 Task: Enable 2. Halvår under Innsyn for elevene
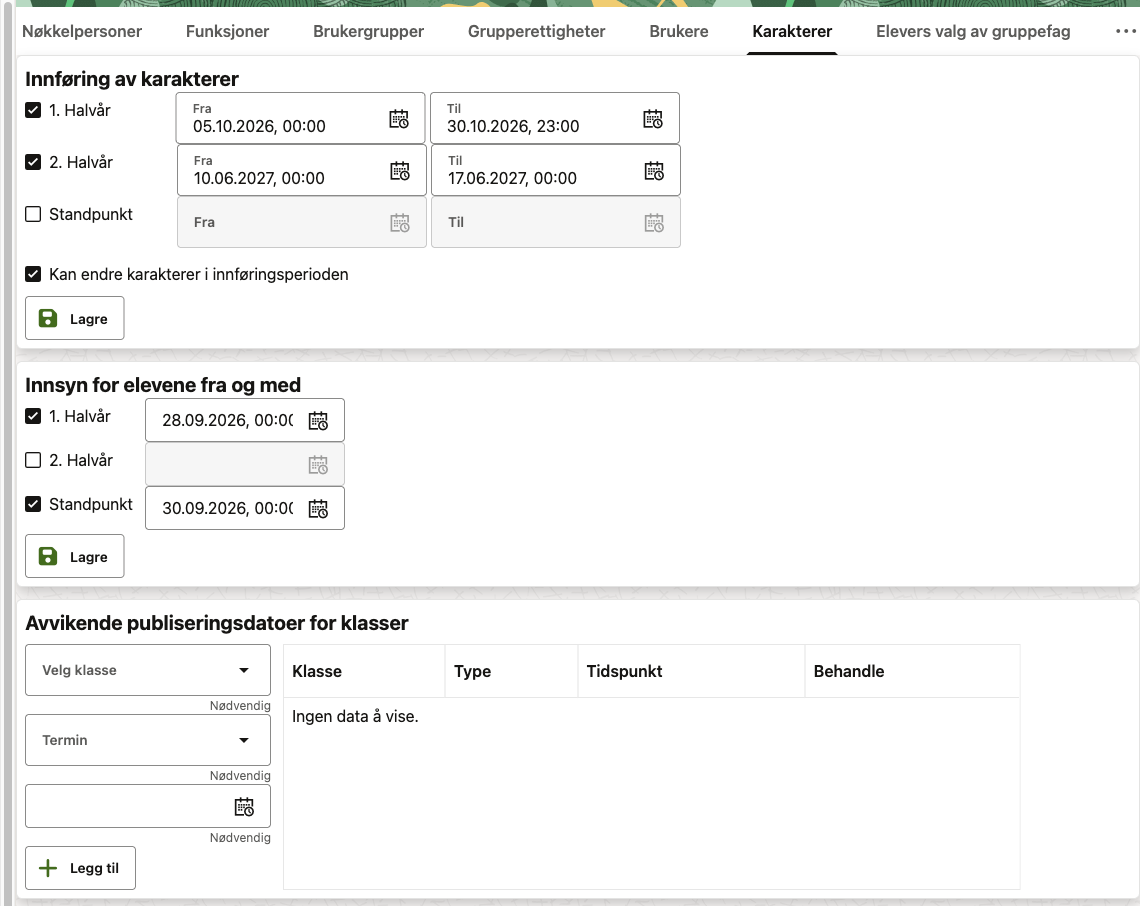(33, 460)
